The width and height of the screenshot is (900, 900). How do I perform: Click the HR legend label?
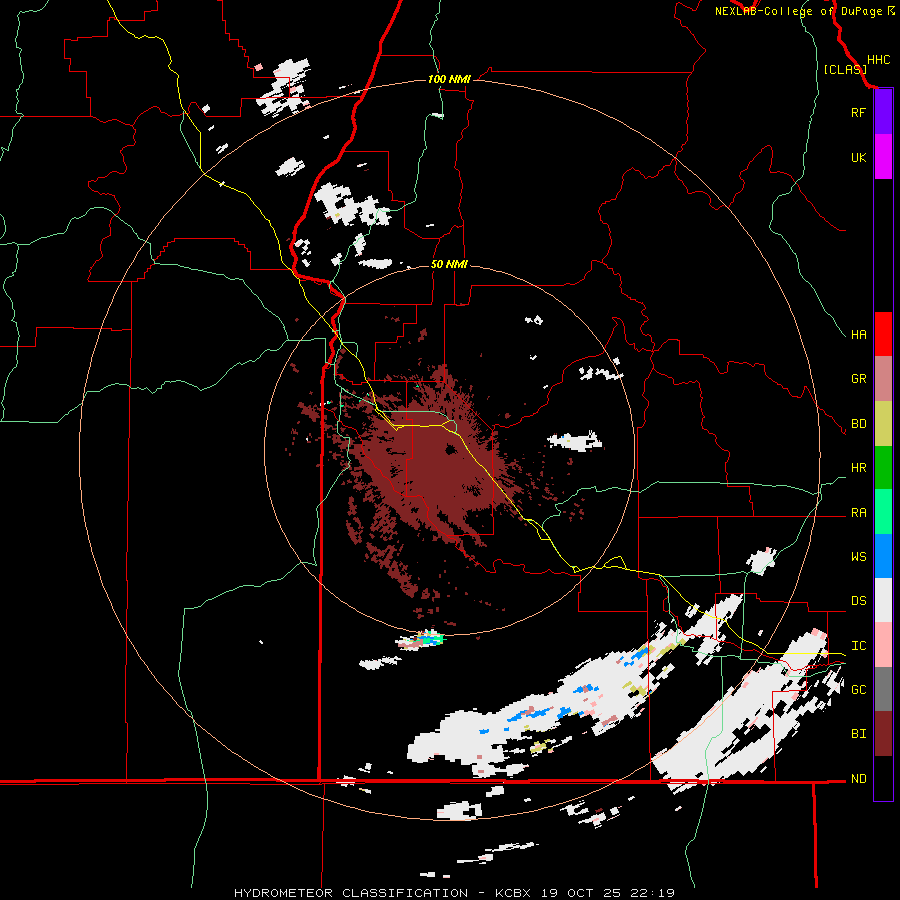(858, 468)
